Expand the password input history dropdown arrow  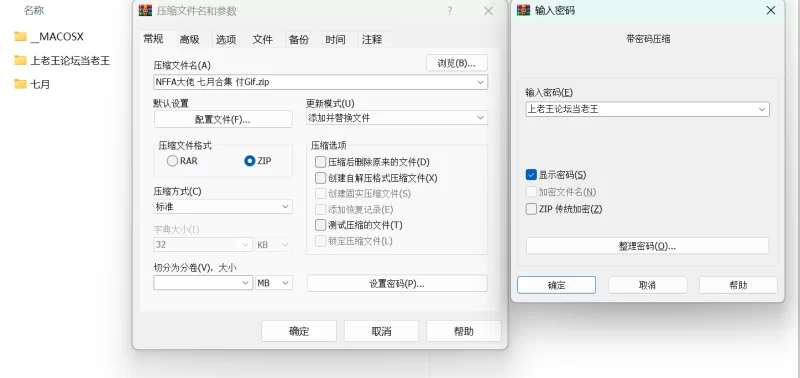762,109
